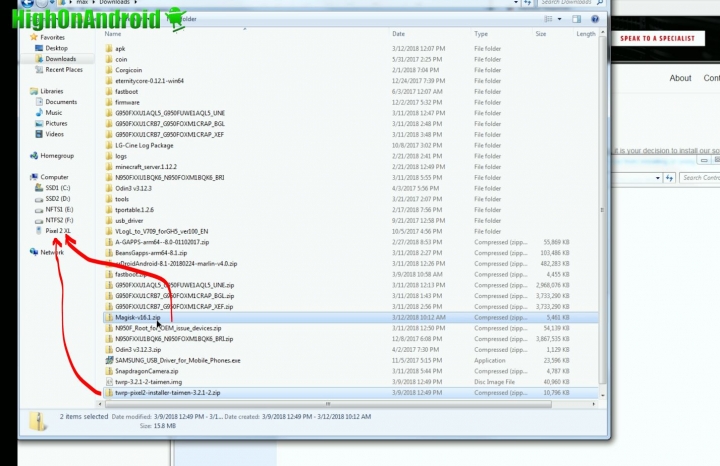Open Recent Places
Viewport: 720px width, 466px height.
(x=64, y=70)
